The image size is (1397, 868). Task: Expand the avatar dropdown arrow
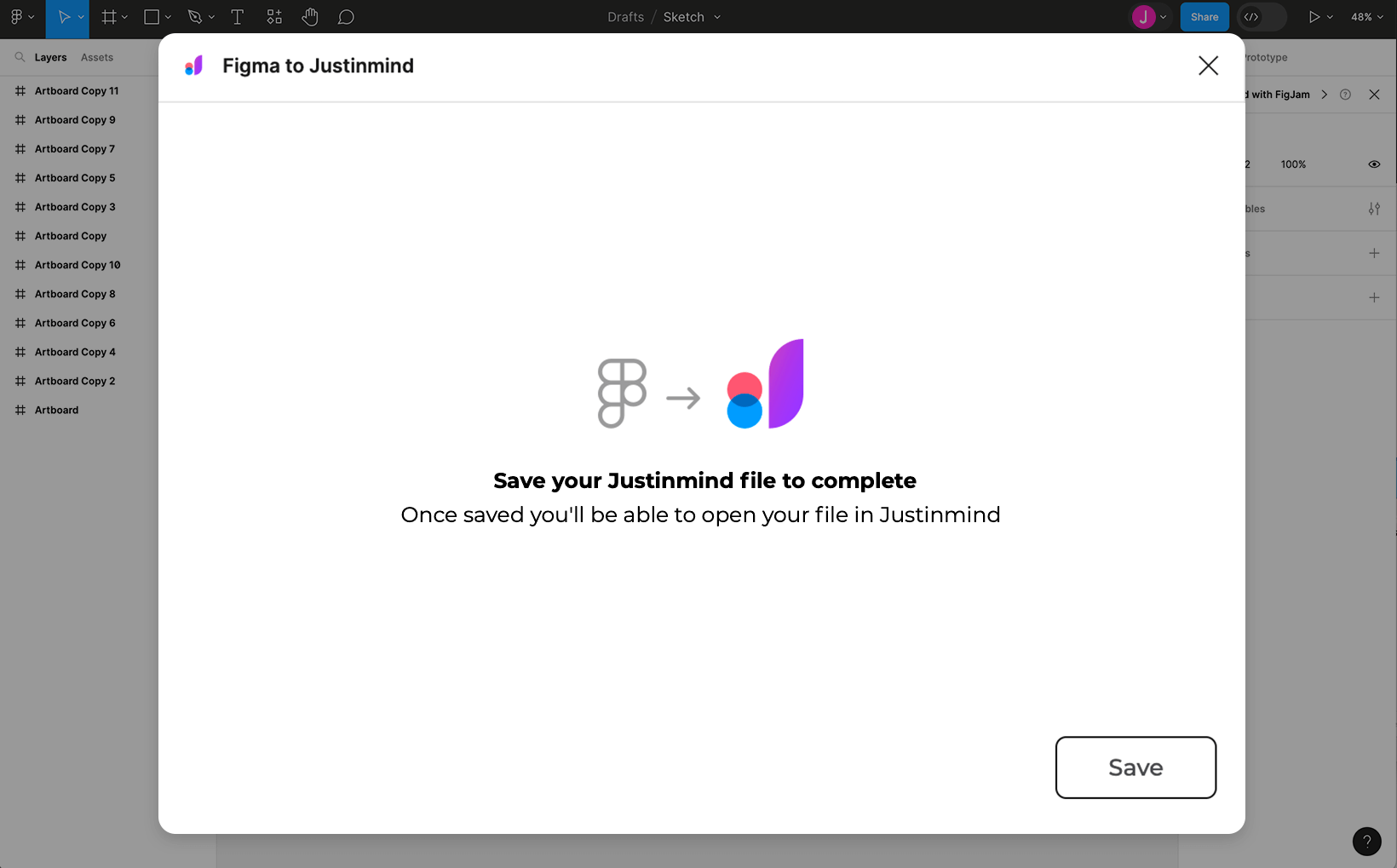pyautogui.click(x=1163, y=17)
